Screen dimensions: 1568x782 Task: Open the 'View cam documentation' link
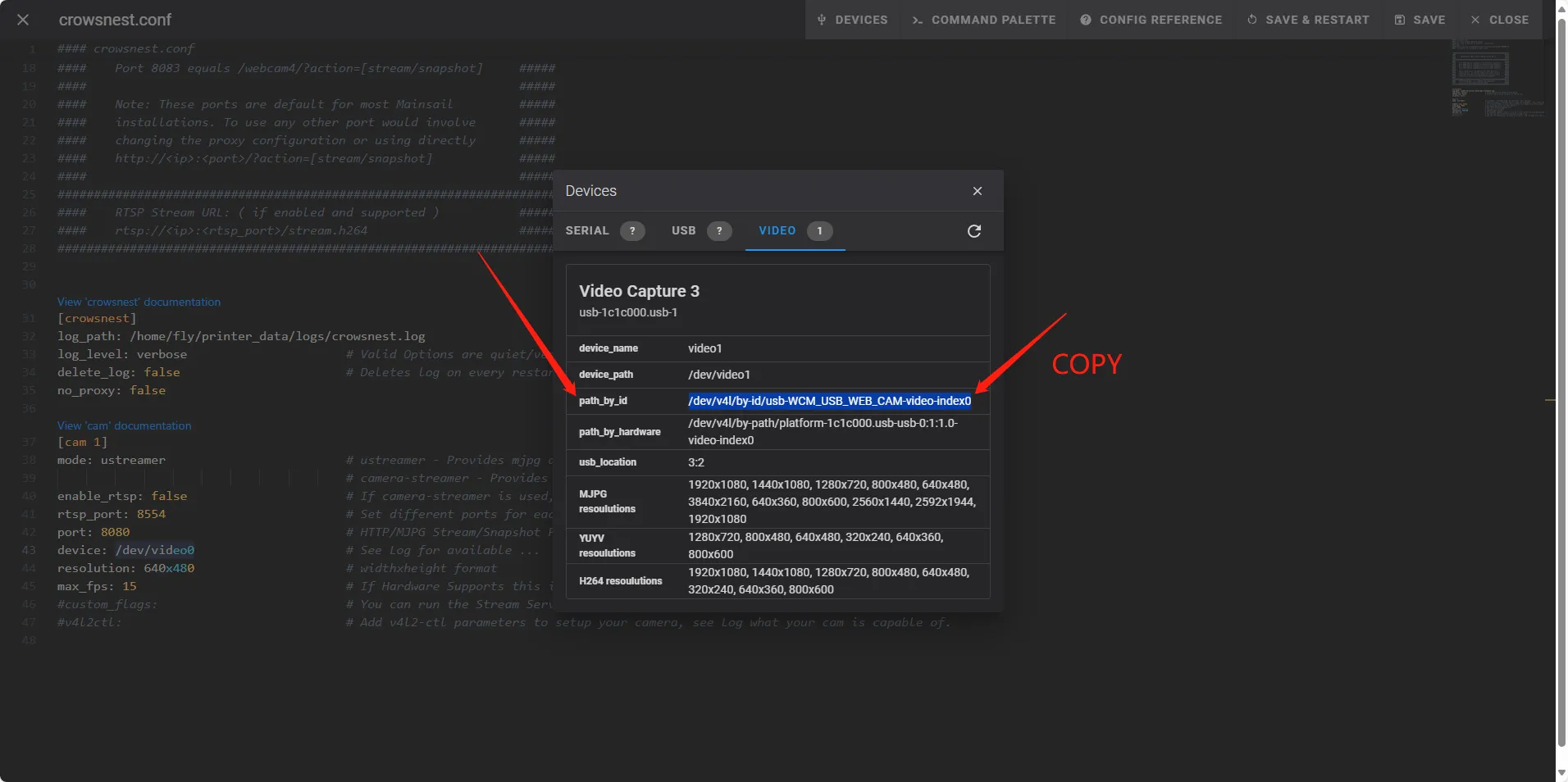(x=124, y=425)
